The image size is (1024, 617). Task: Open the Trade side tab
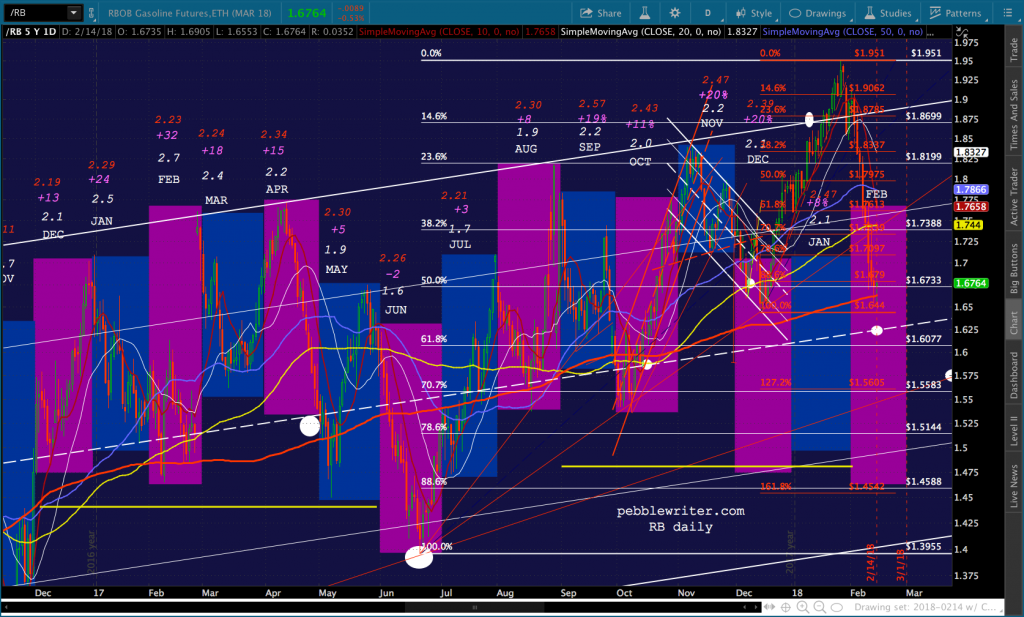1014,50
